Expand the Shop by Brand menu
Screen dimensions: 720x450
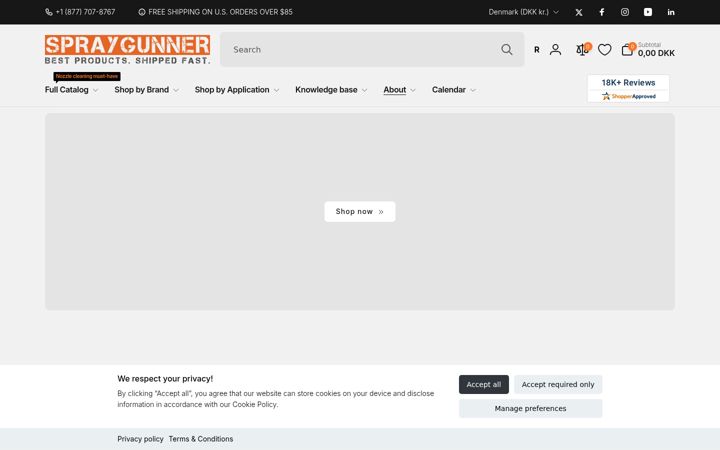pos(146,90)
